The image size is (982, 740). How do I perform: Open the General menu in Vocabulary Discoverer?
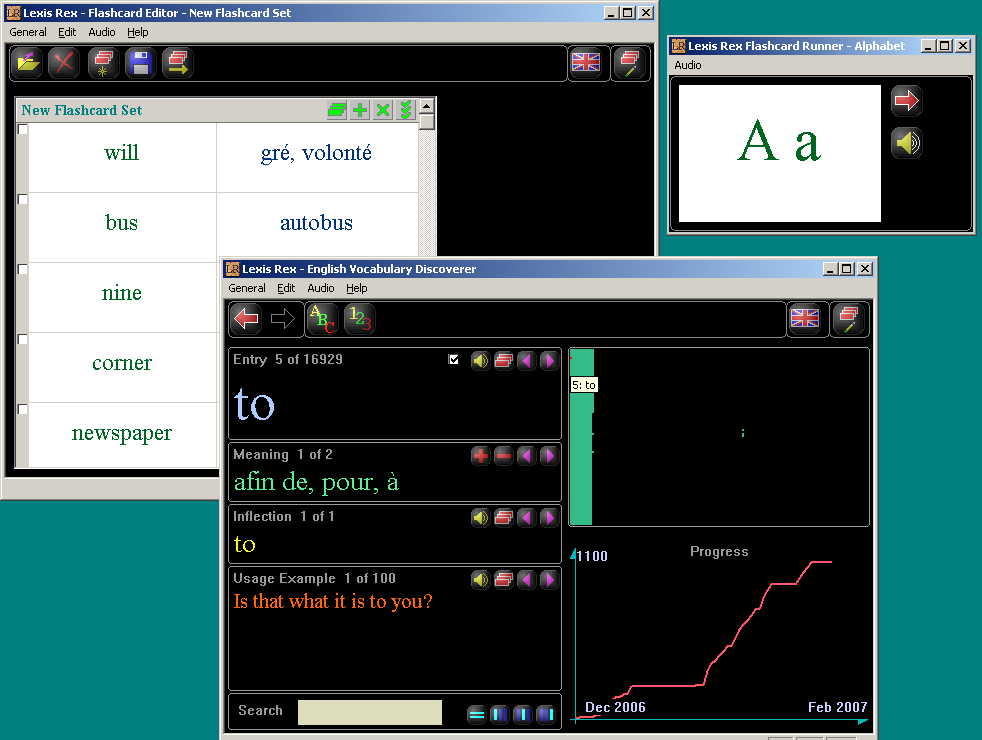[x=247, y=288]
